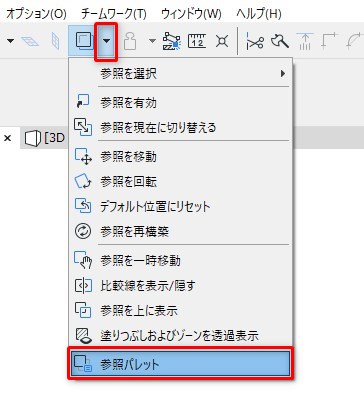
Task: Open the 参照パレット menu entry
Action: click(180, 363)
